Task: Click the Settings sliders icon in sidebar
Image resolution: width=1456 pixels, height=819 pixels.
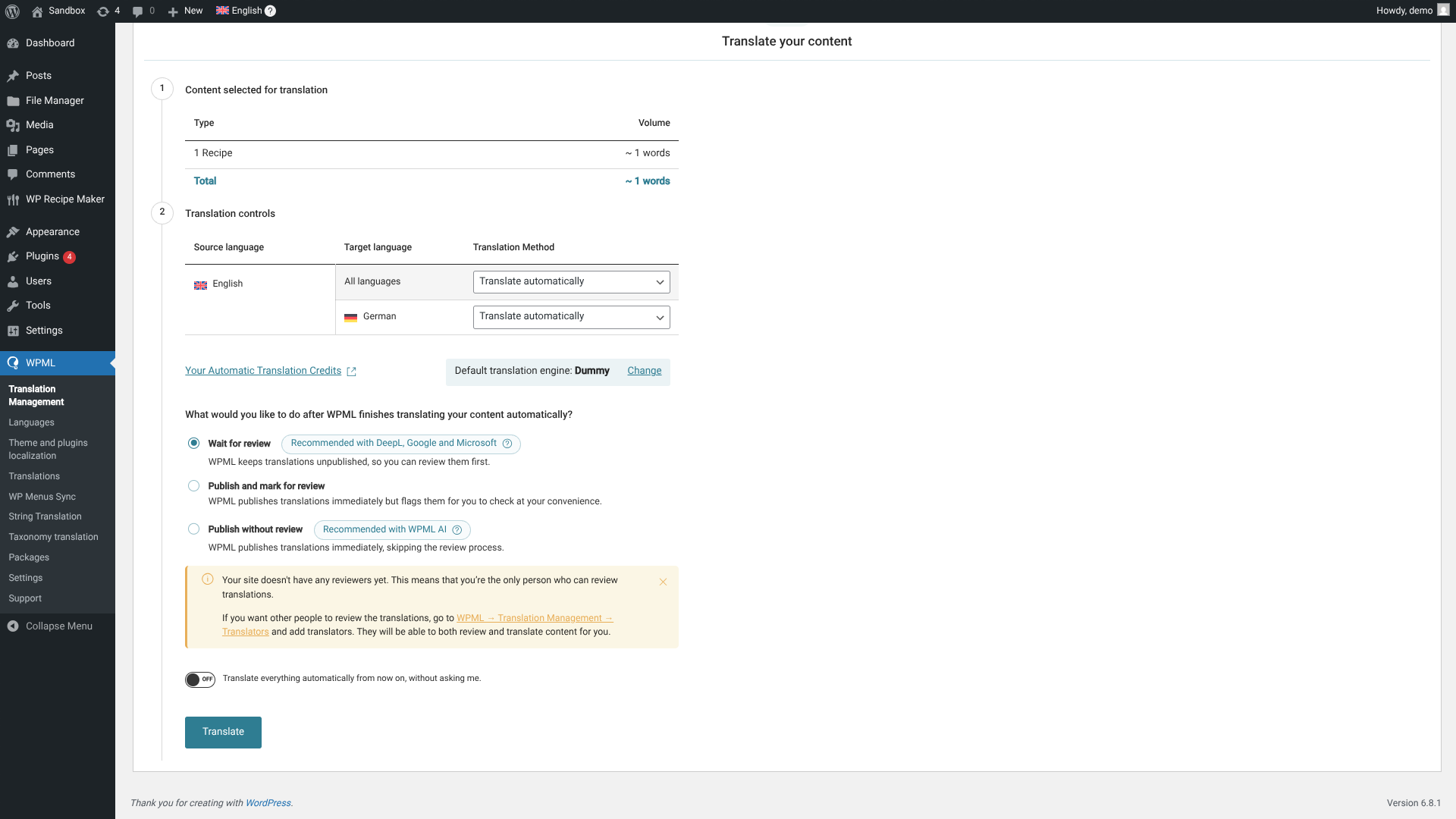Action: [x=13, y=331]
